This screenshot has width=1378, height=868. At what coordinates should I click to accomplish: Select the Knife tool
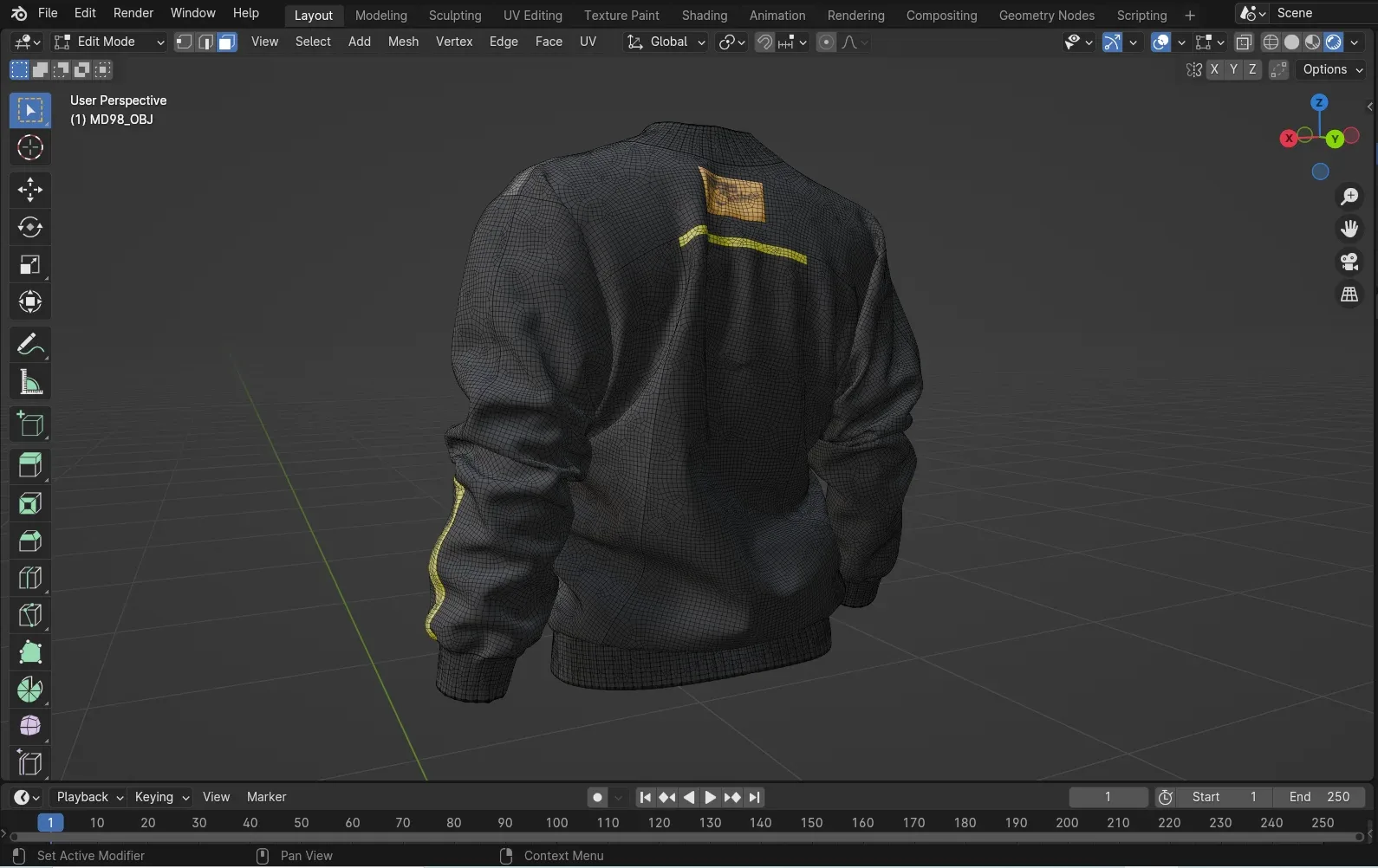point(30,615)
